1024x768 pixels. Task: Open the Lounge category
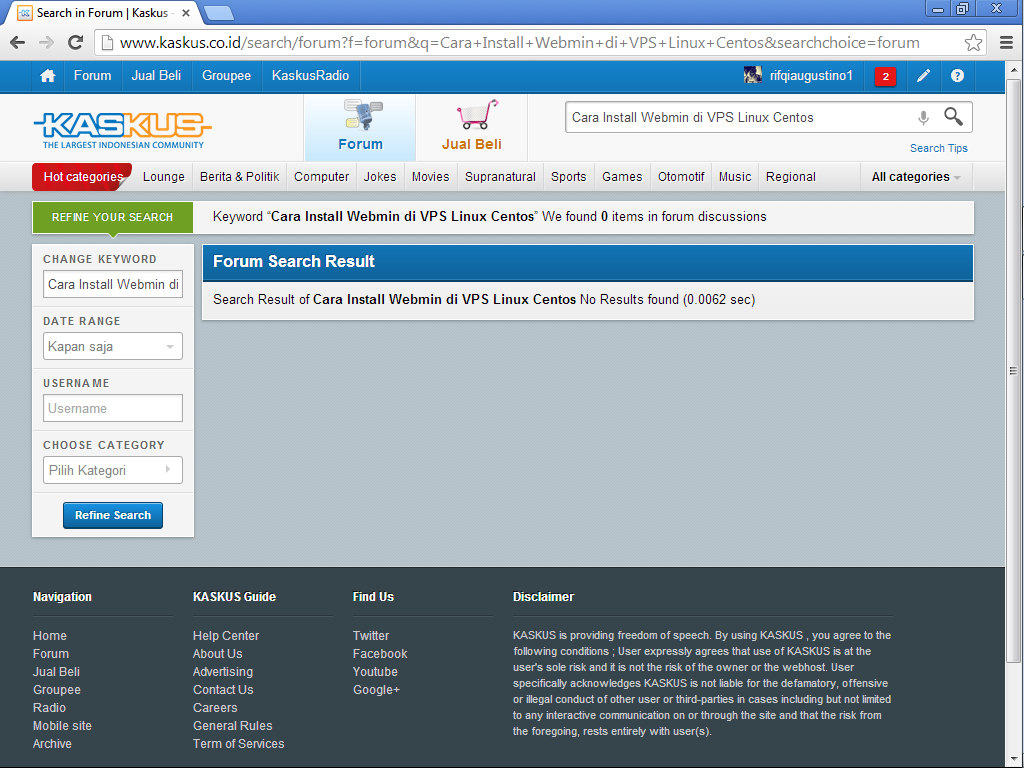pyautogui.click(x=163, y=177)
